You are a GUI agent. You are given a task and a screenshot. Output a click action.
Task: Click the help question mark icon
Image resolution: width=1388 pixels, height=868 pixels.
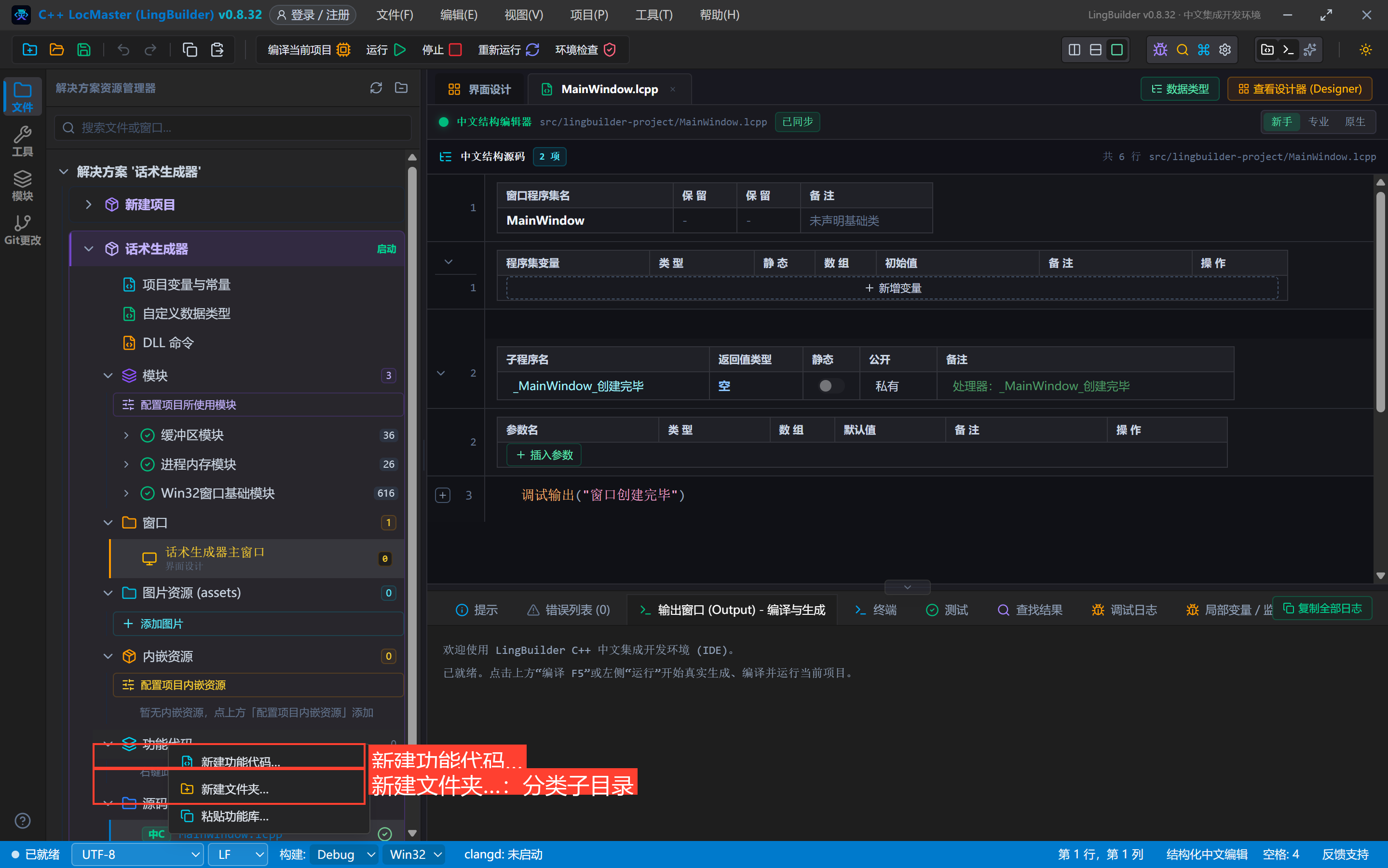coord(22,821)
